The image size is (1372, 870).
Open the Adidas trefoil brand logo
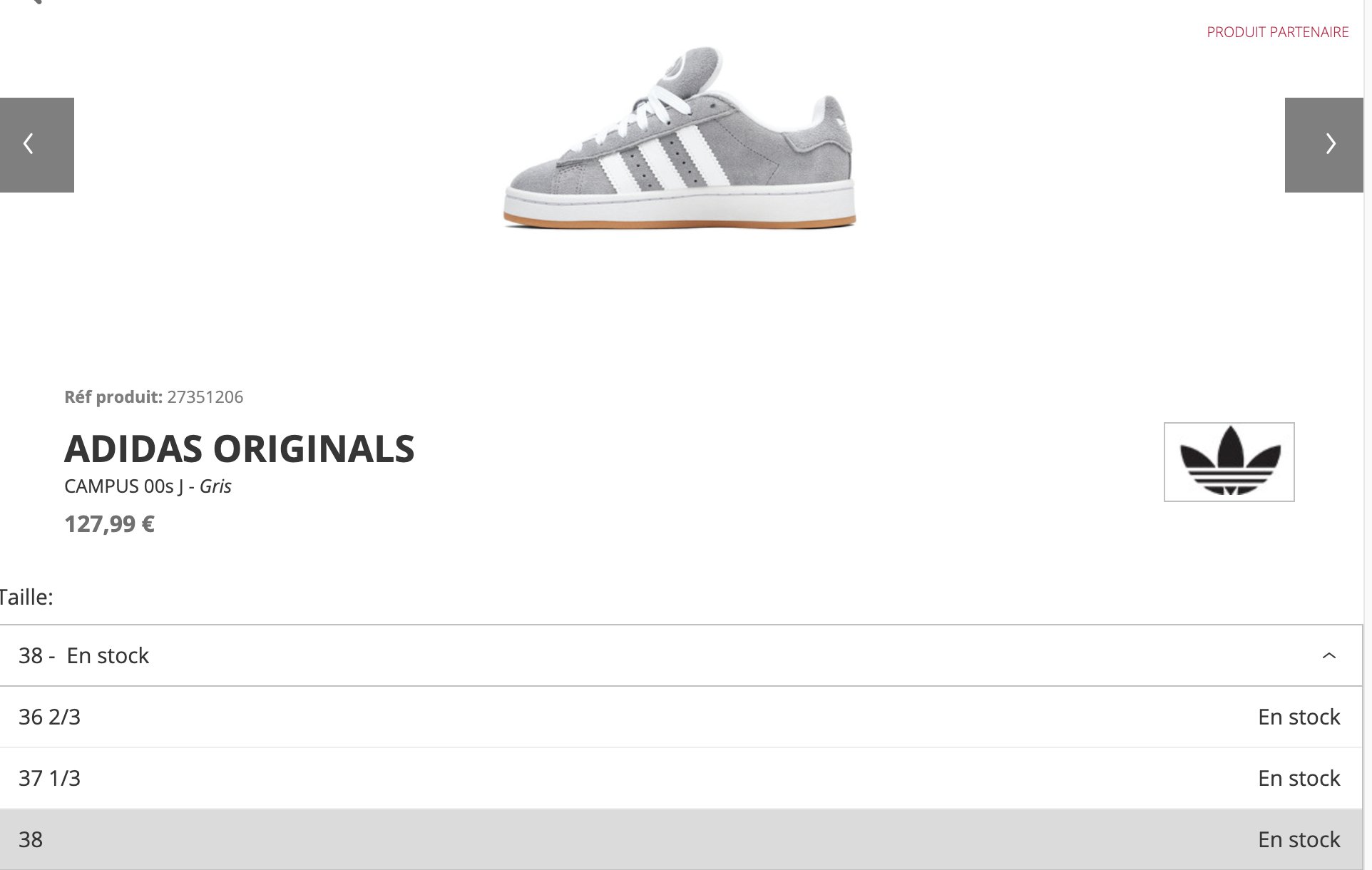coord(1229,462)
